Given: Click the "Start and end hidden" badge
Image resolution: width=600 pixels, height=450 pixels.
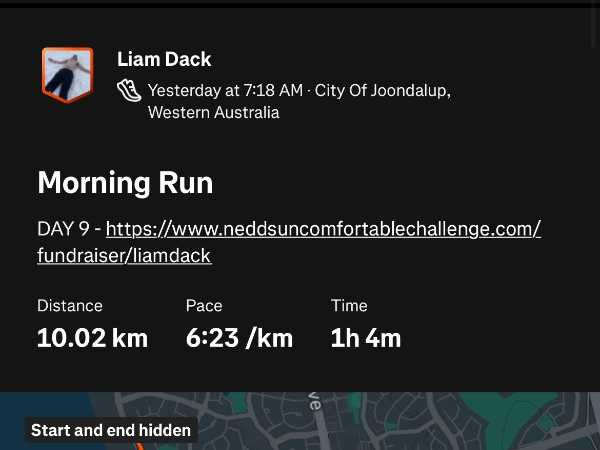Looking at the screenshot, I should click(x=111, y=431).
